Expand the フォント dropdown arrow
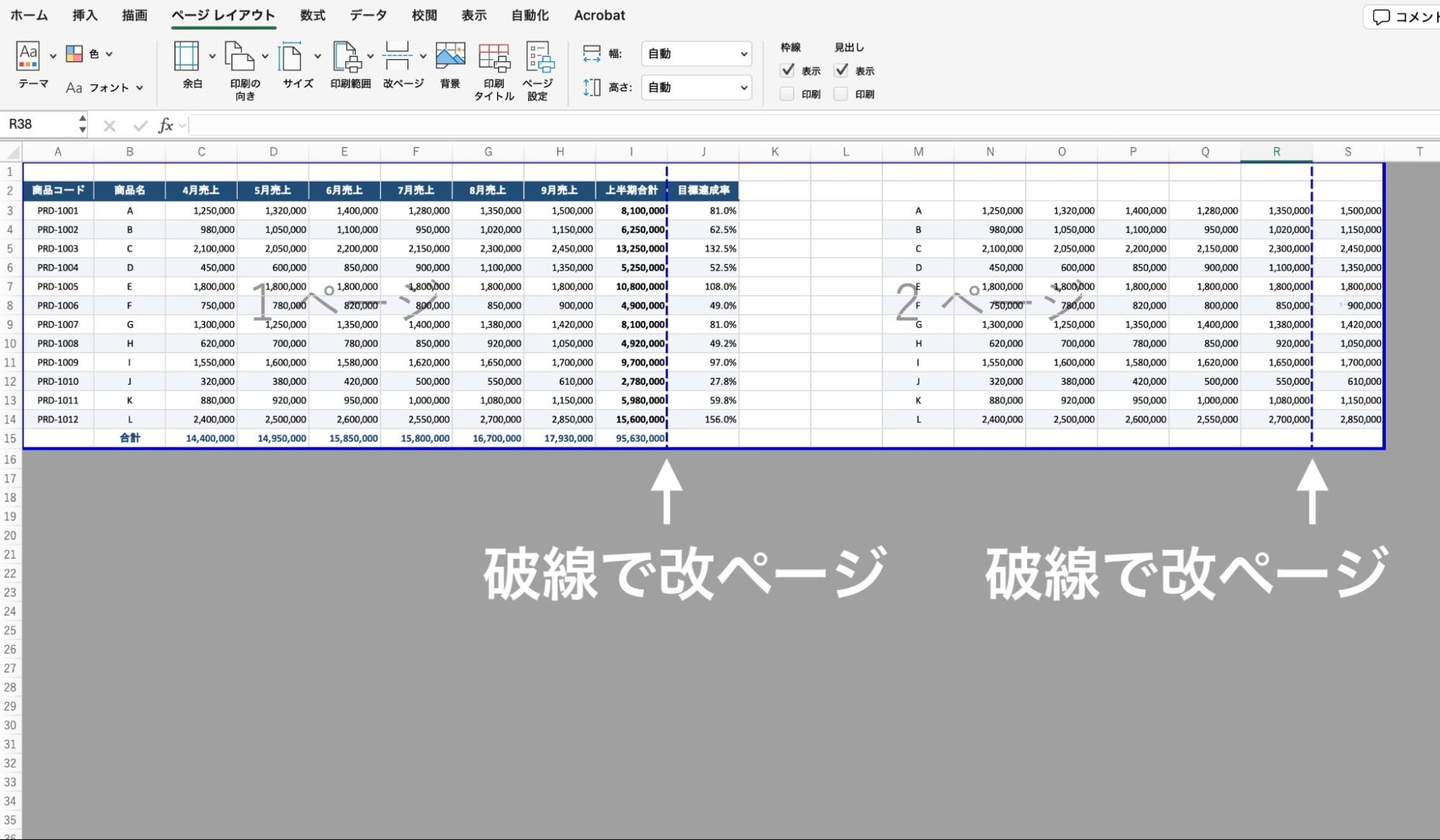This screenshot has height=840, width=1440. pyautogui.click(x=140, y=88)
